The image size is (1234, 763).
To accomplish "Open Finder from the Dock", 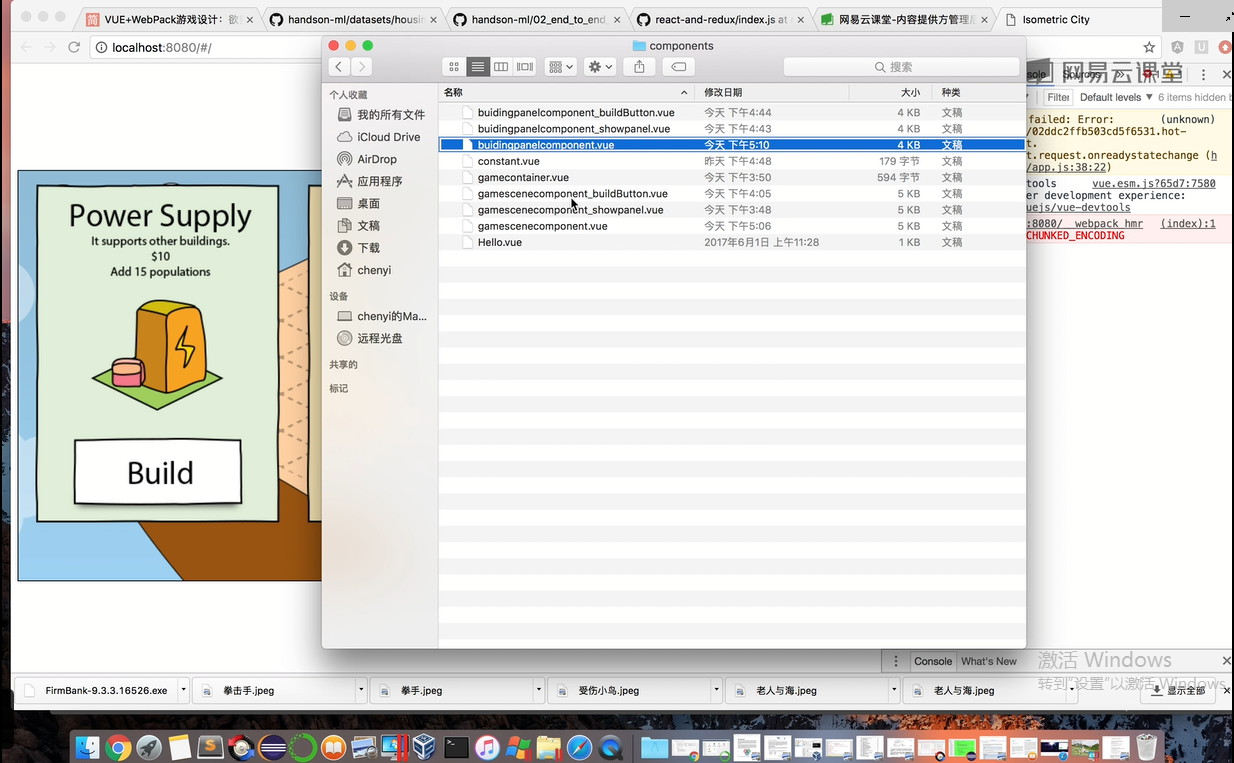I will [88, 747].
